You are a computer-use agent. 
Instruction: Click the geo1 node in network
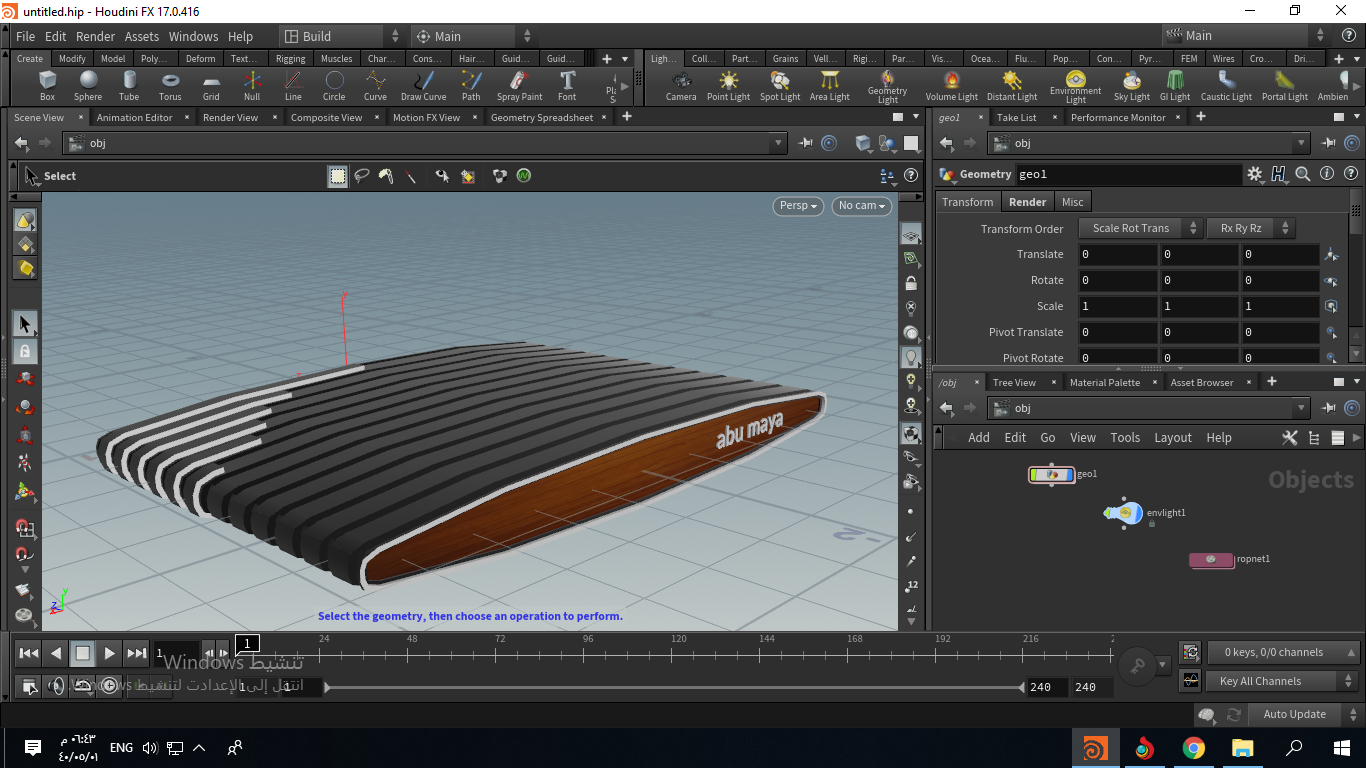(x=1051, y=474)
